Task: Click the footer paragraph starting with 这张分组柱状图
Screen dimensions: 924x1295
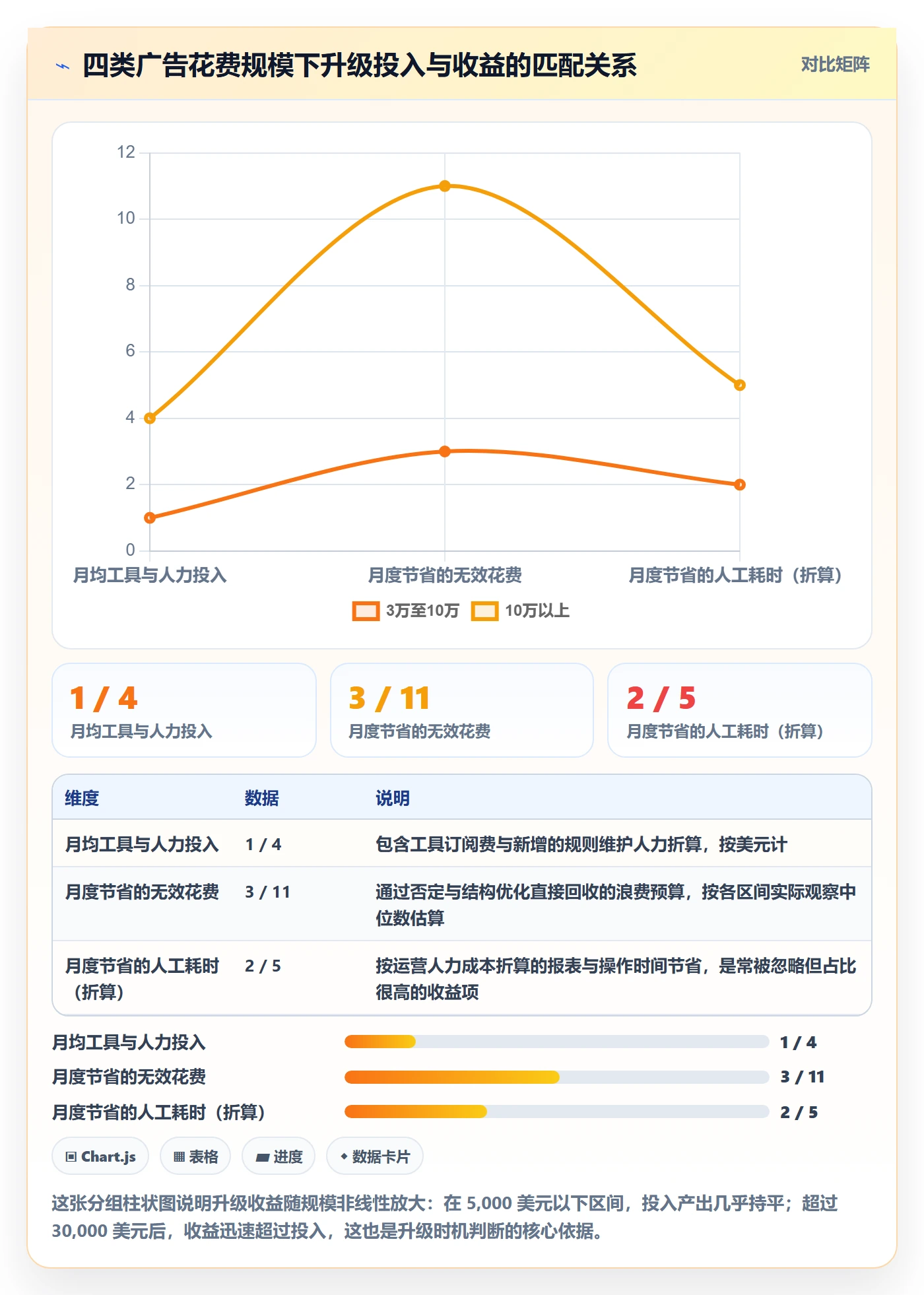Action: 445,1217
